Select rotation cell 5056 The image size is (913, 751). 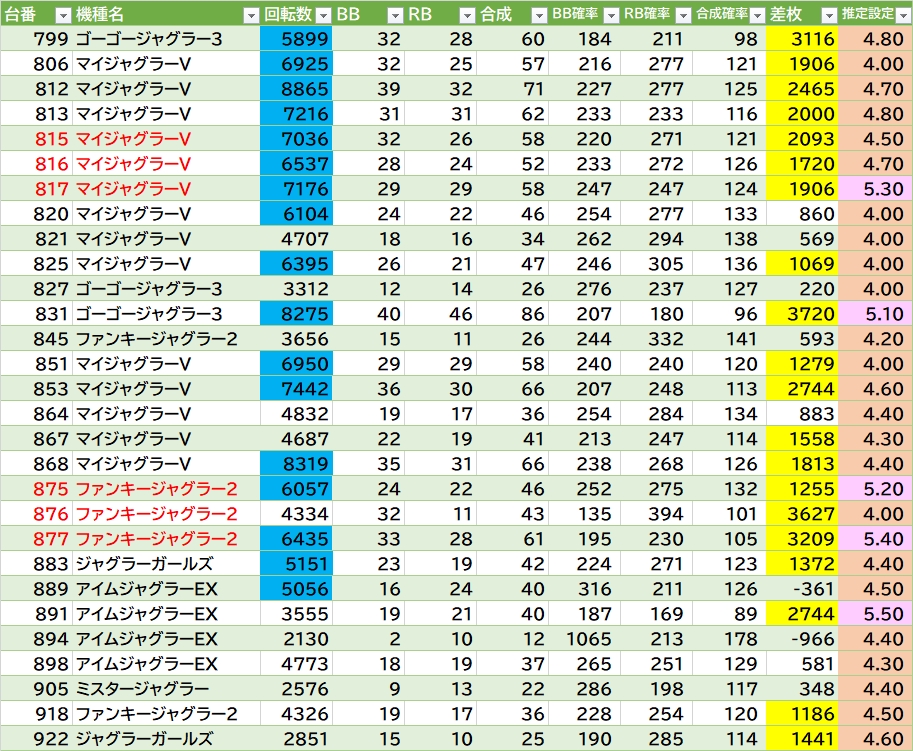coord(296,590)
